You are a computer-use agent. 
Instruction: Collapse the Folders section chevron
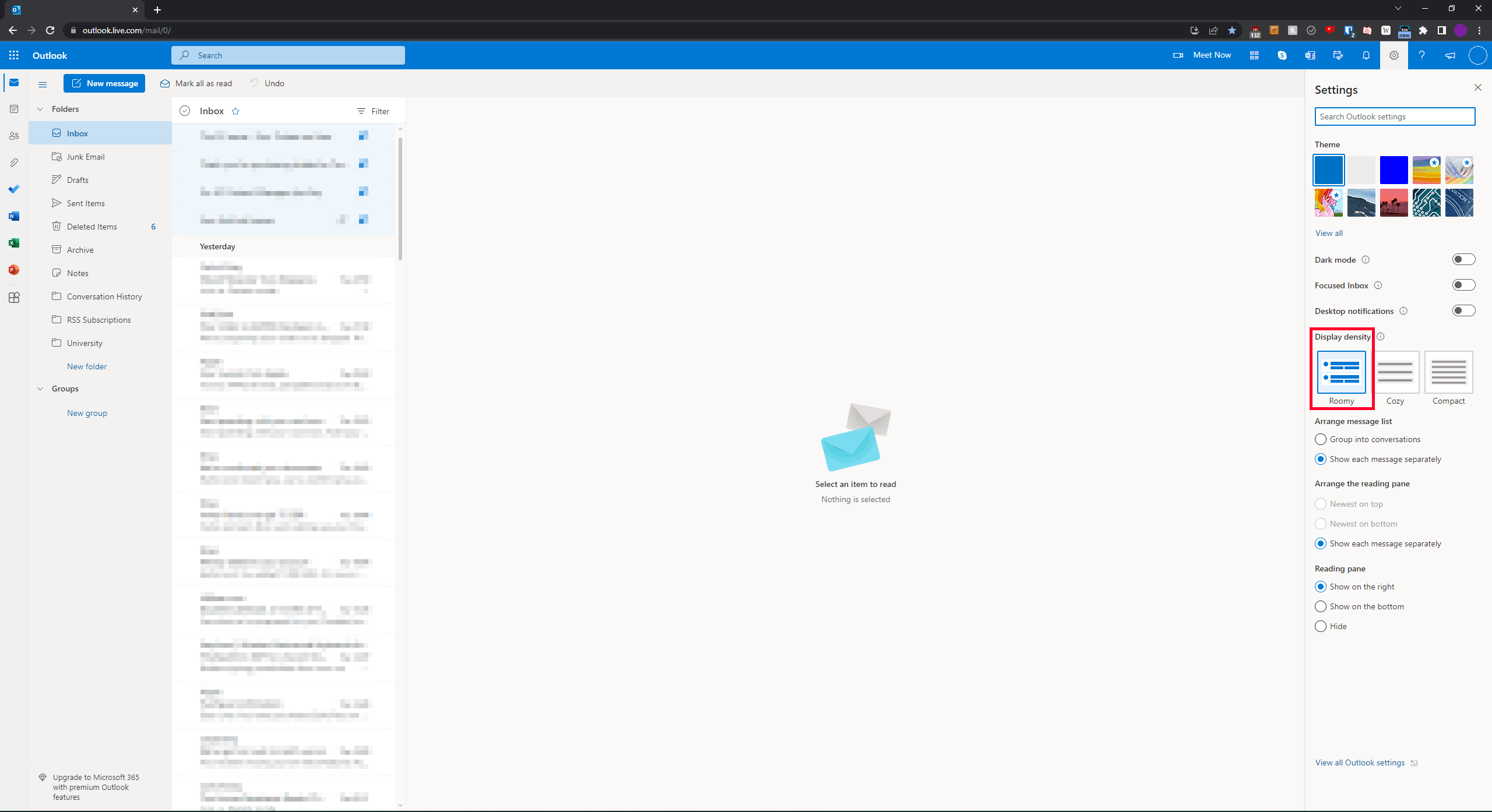point(40,109)
